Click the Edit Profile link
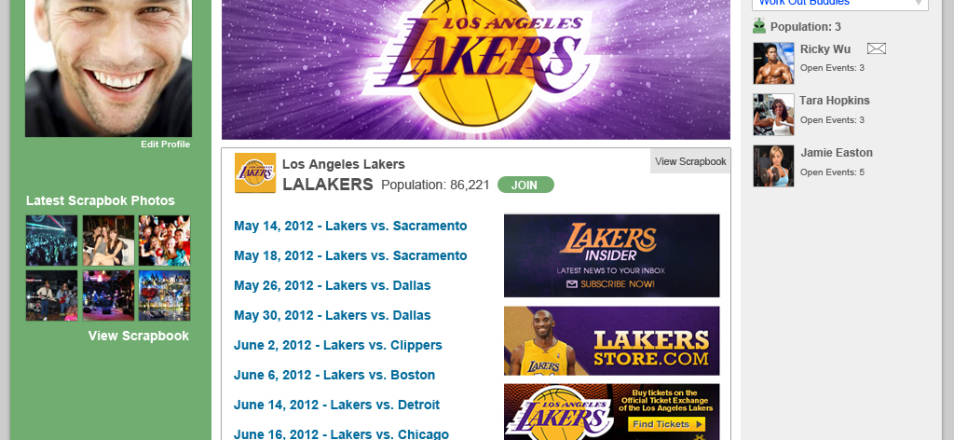954x440 pixels. 165,144
